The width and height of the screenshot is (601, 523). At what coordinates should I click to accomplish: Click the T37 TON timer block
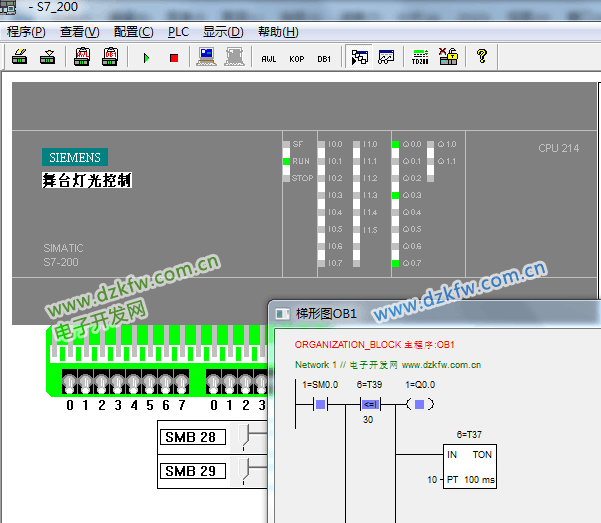tap(470, 467)
